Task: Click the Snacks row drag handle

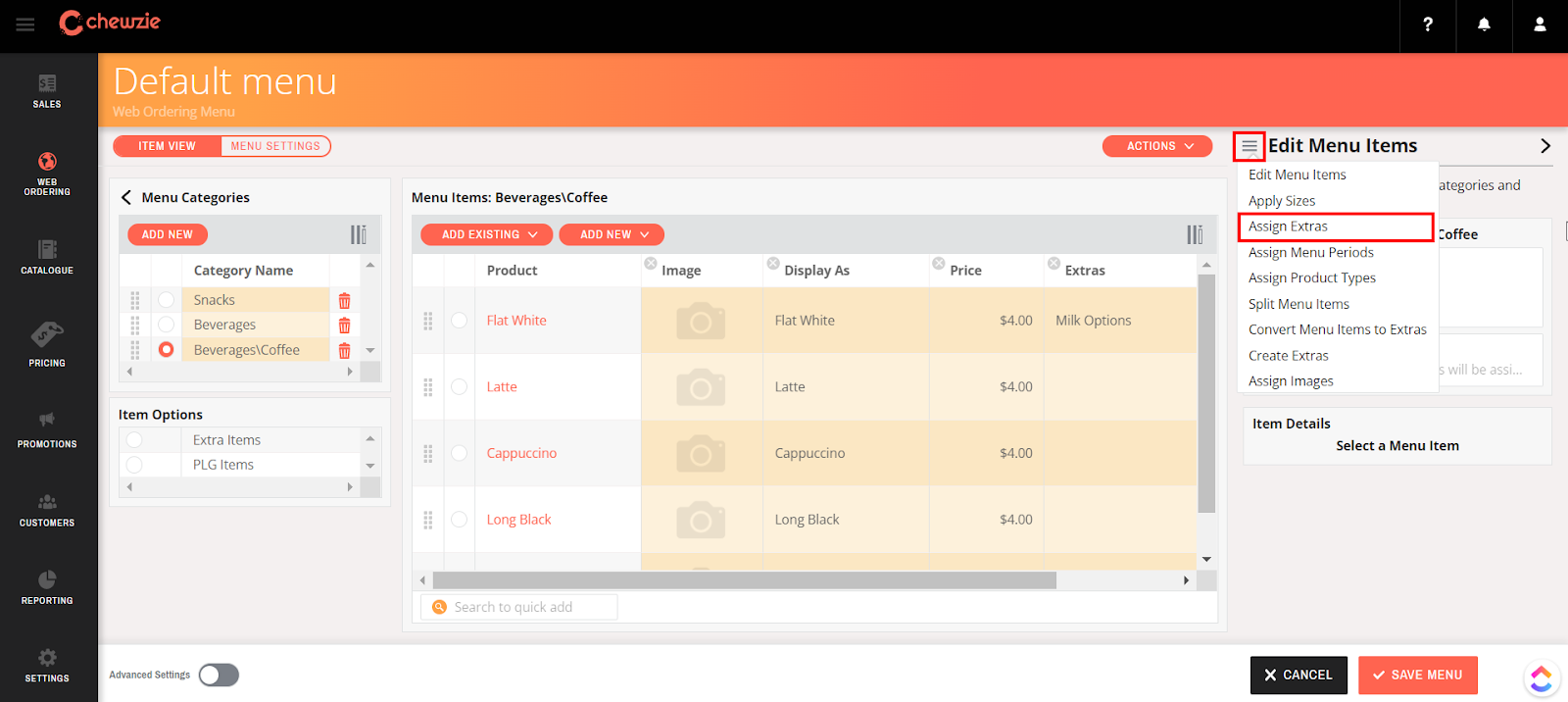Action: [135, 300]
